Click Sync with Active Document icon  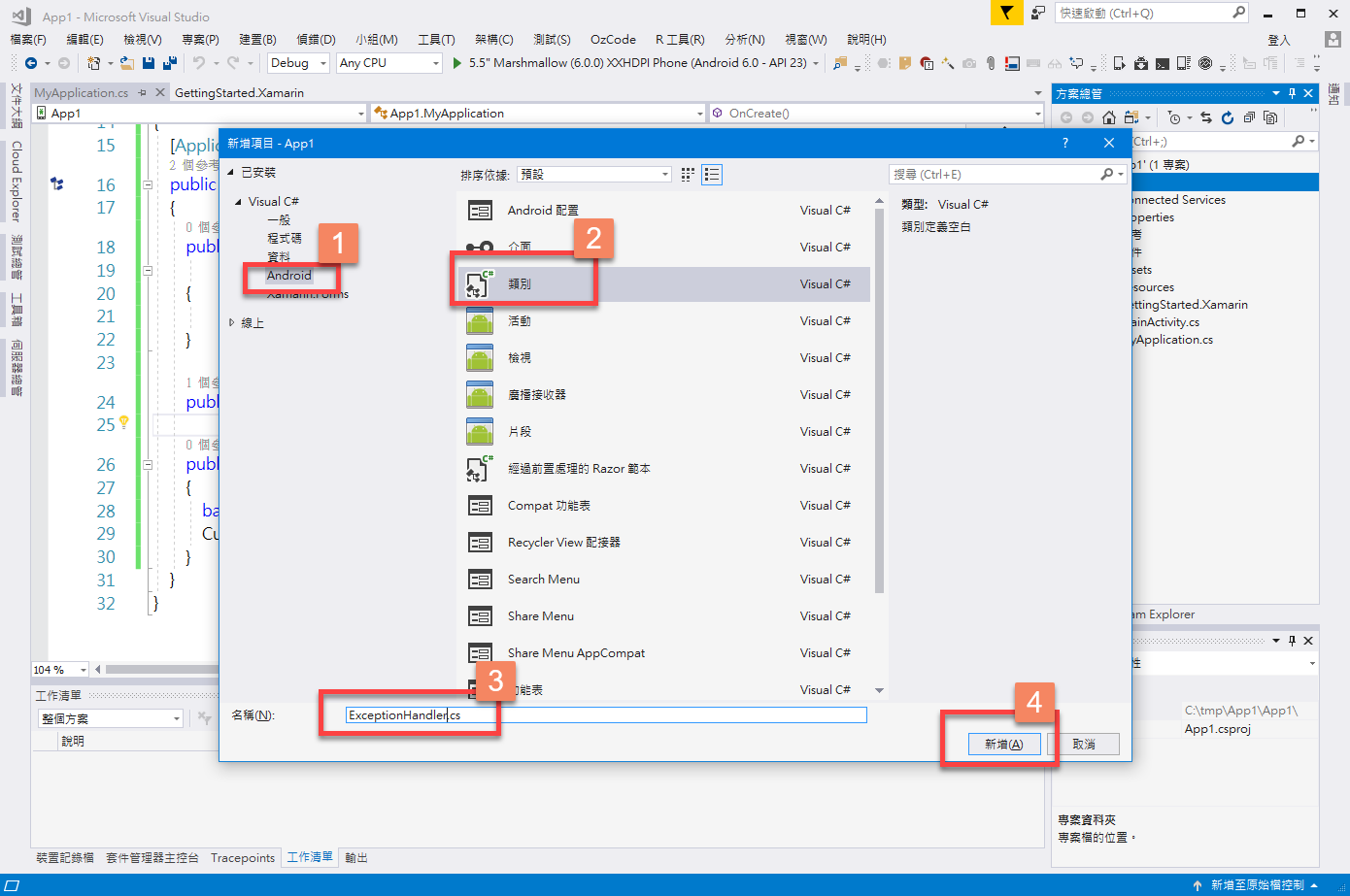[1206, 117]
